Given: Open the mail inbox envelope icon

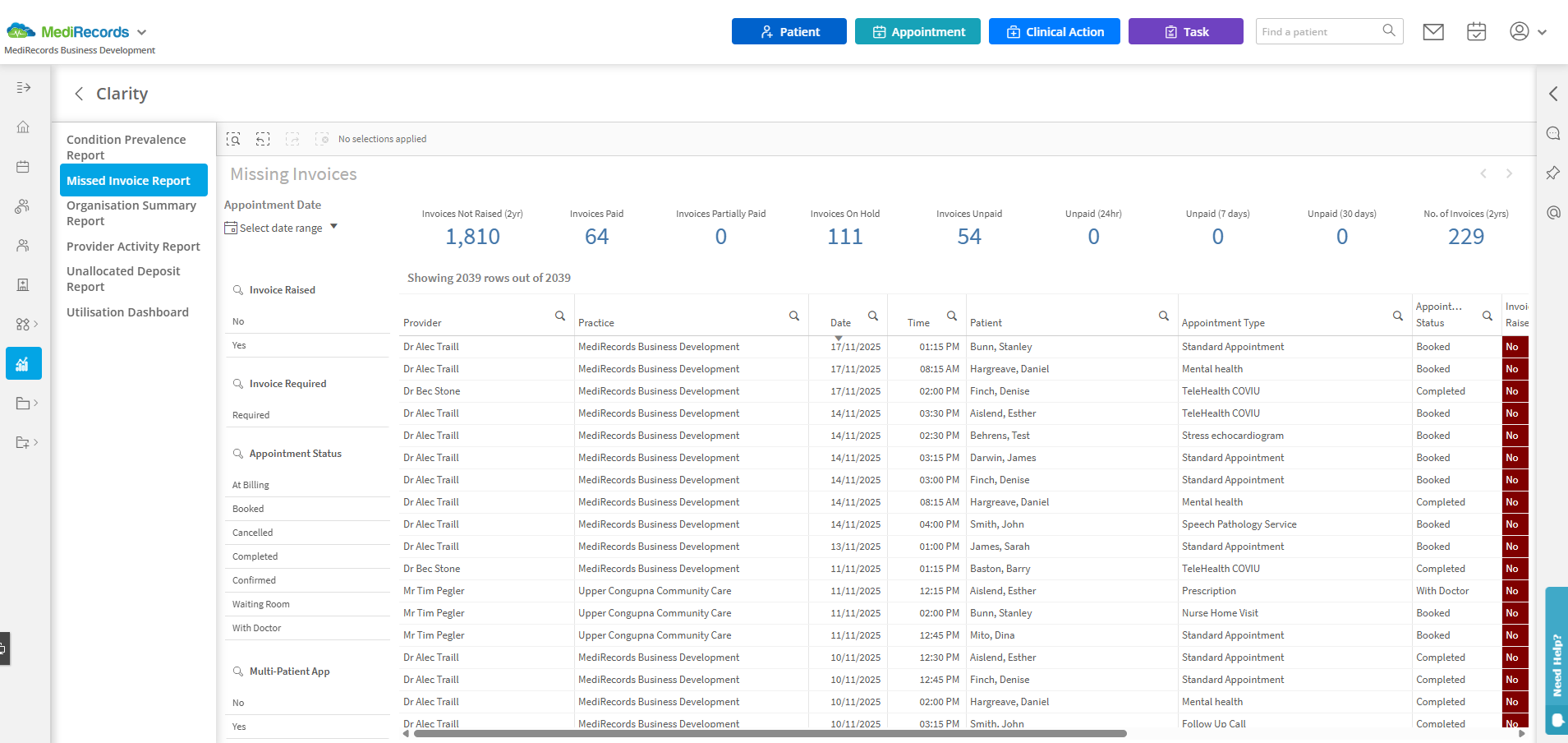Looking at the screenshot, I should pos(1433,32).
